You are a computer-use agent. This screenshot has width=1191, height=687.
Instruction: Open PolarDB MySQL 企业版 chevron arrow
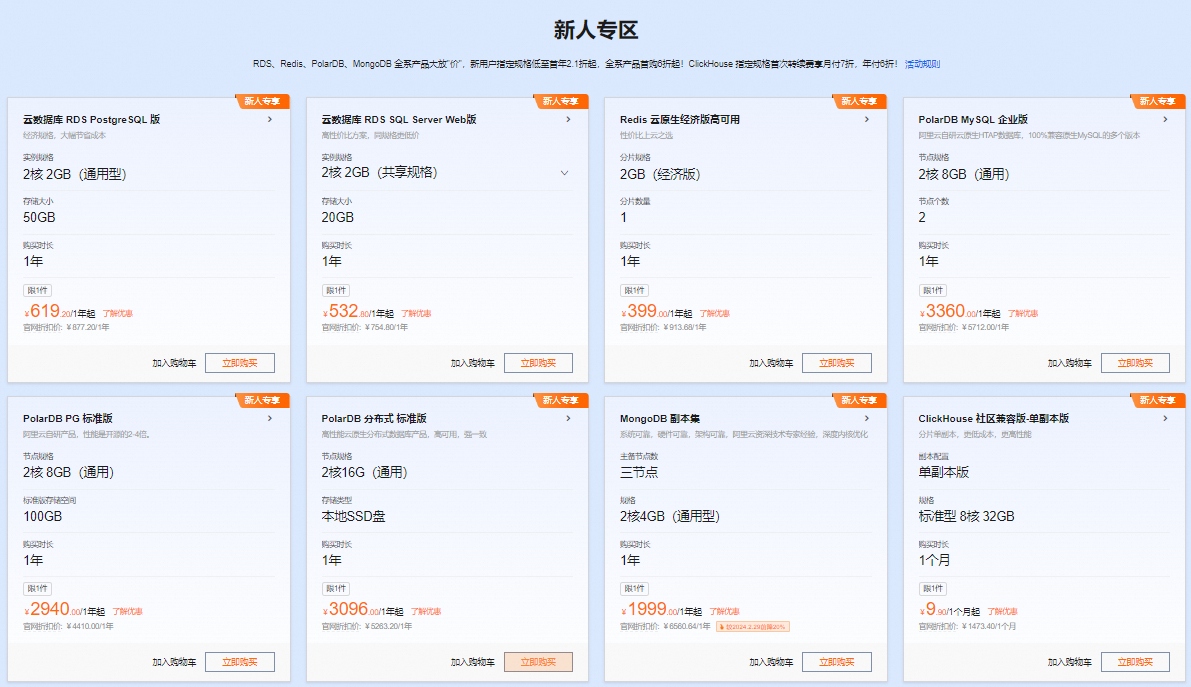[x=1165, y=119]
